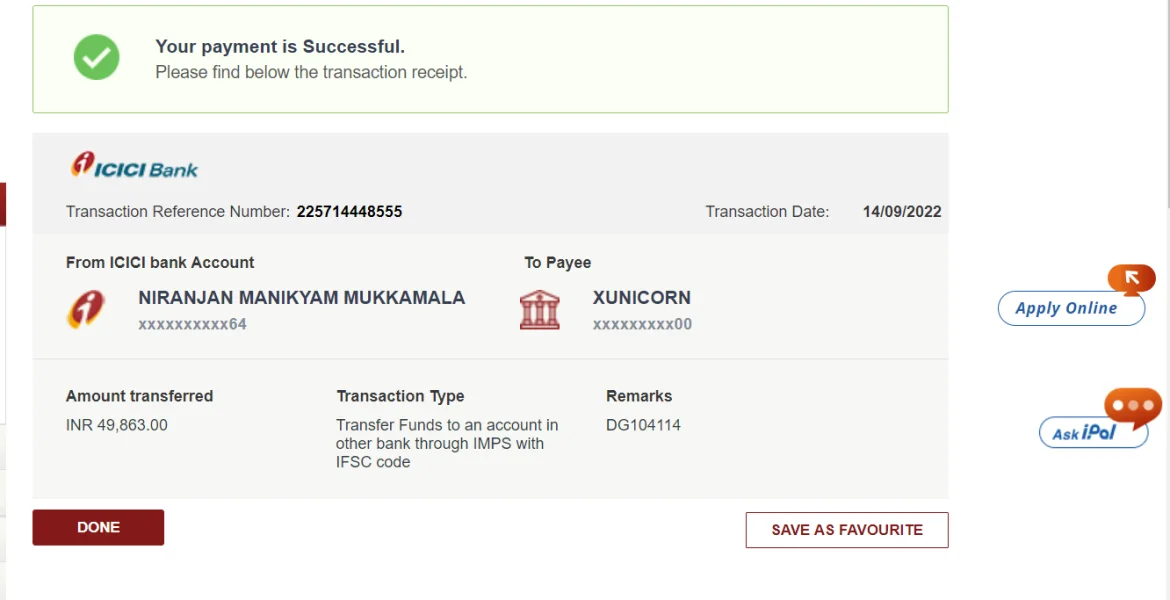
Task: Click the remarks value DG104114
Action: click(x=643, y=425)
